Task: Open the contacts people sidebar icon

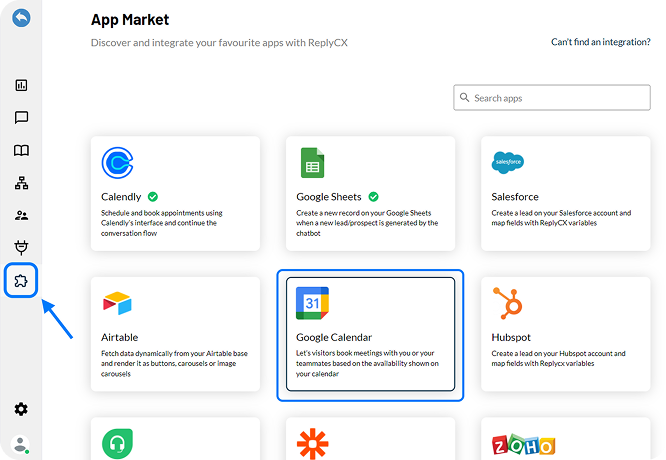Action: pyautogui.click(x=21, y=215)
